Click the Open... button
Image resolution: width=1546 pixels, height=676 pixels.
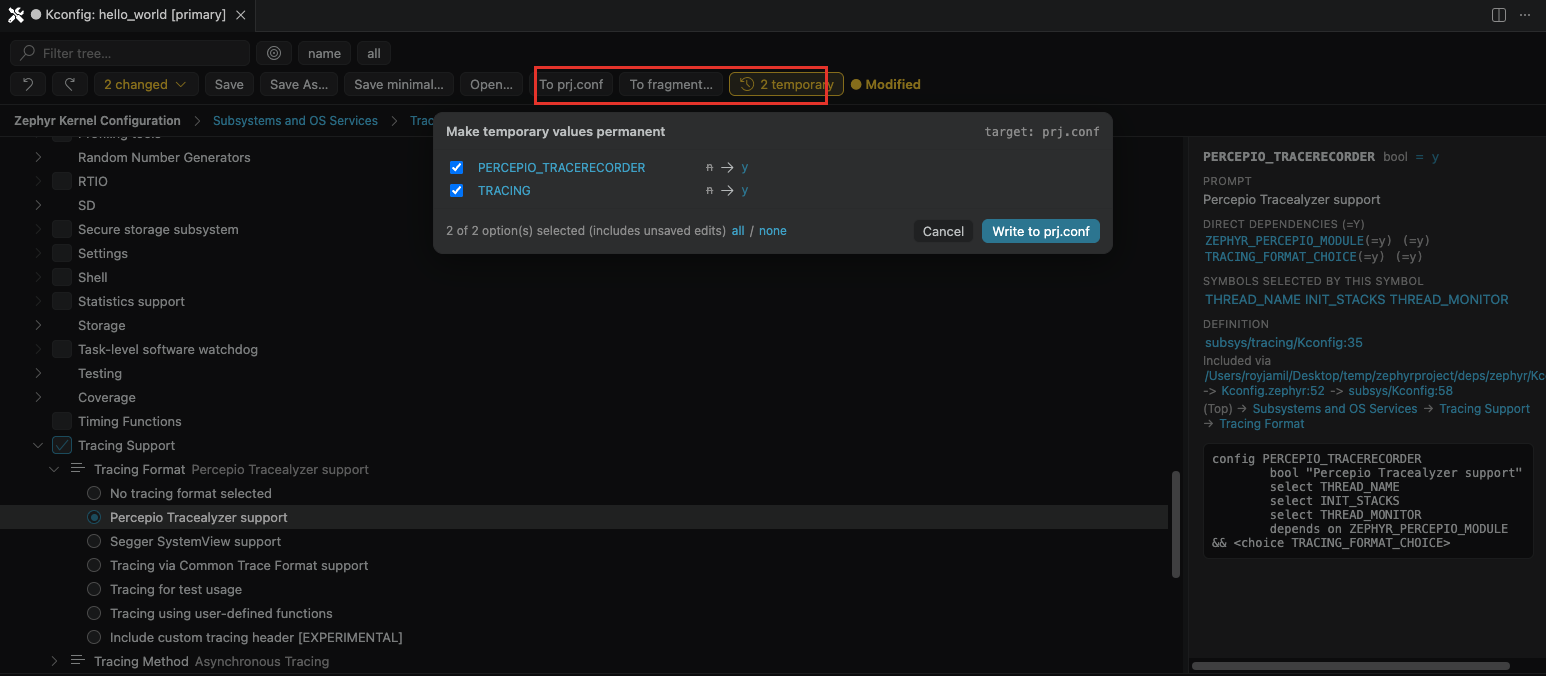point(491,84)
